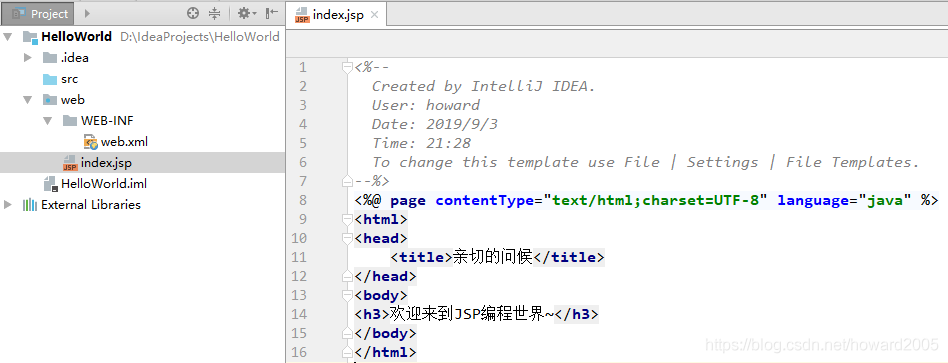Click the src folder icon
The width and height of the screenshot is (948, 363).
(50, 79)
